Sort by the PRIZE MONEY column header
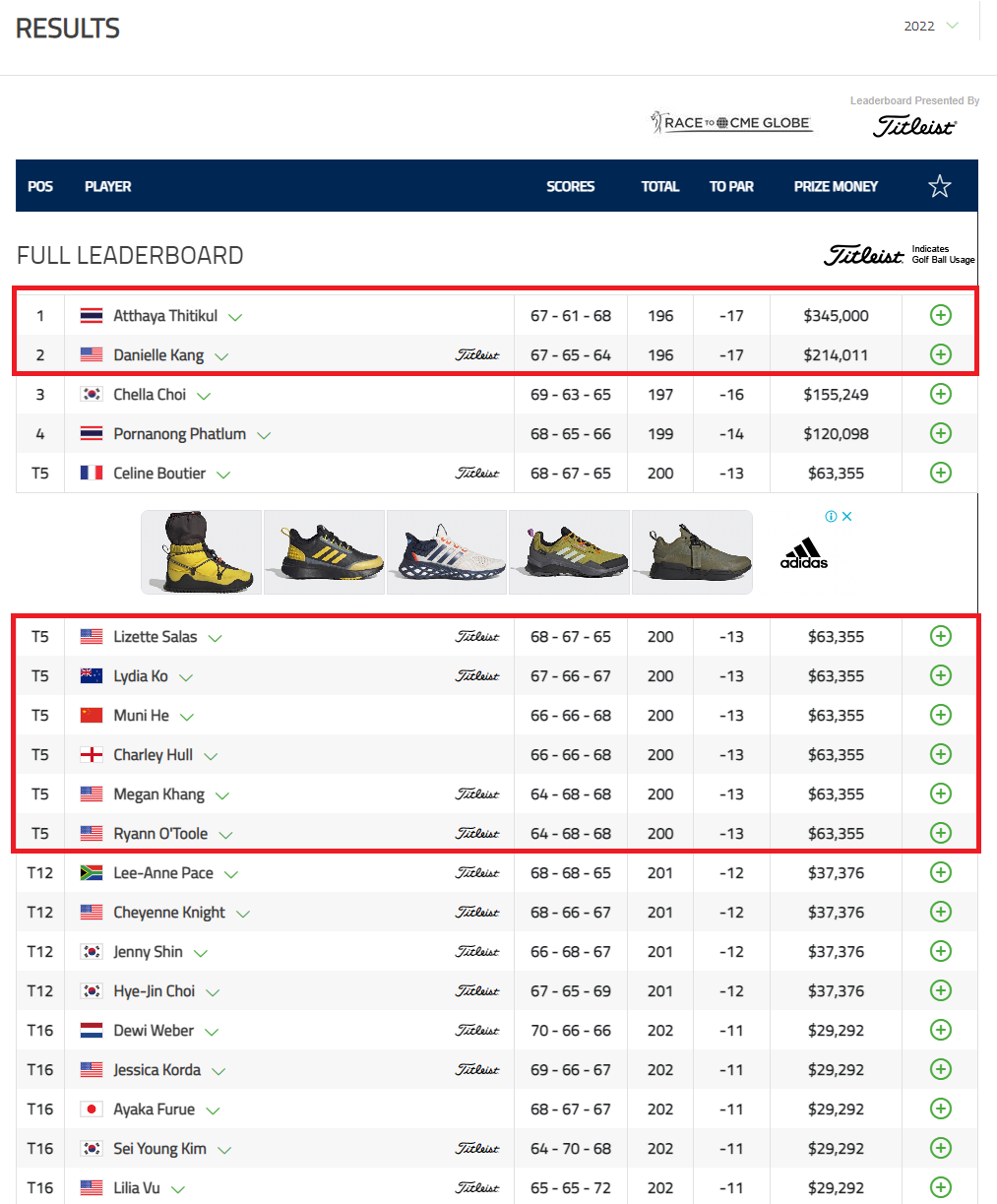This screenshot has height=1204, width=997. pyautogui.click(x=836, y=186)
